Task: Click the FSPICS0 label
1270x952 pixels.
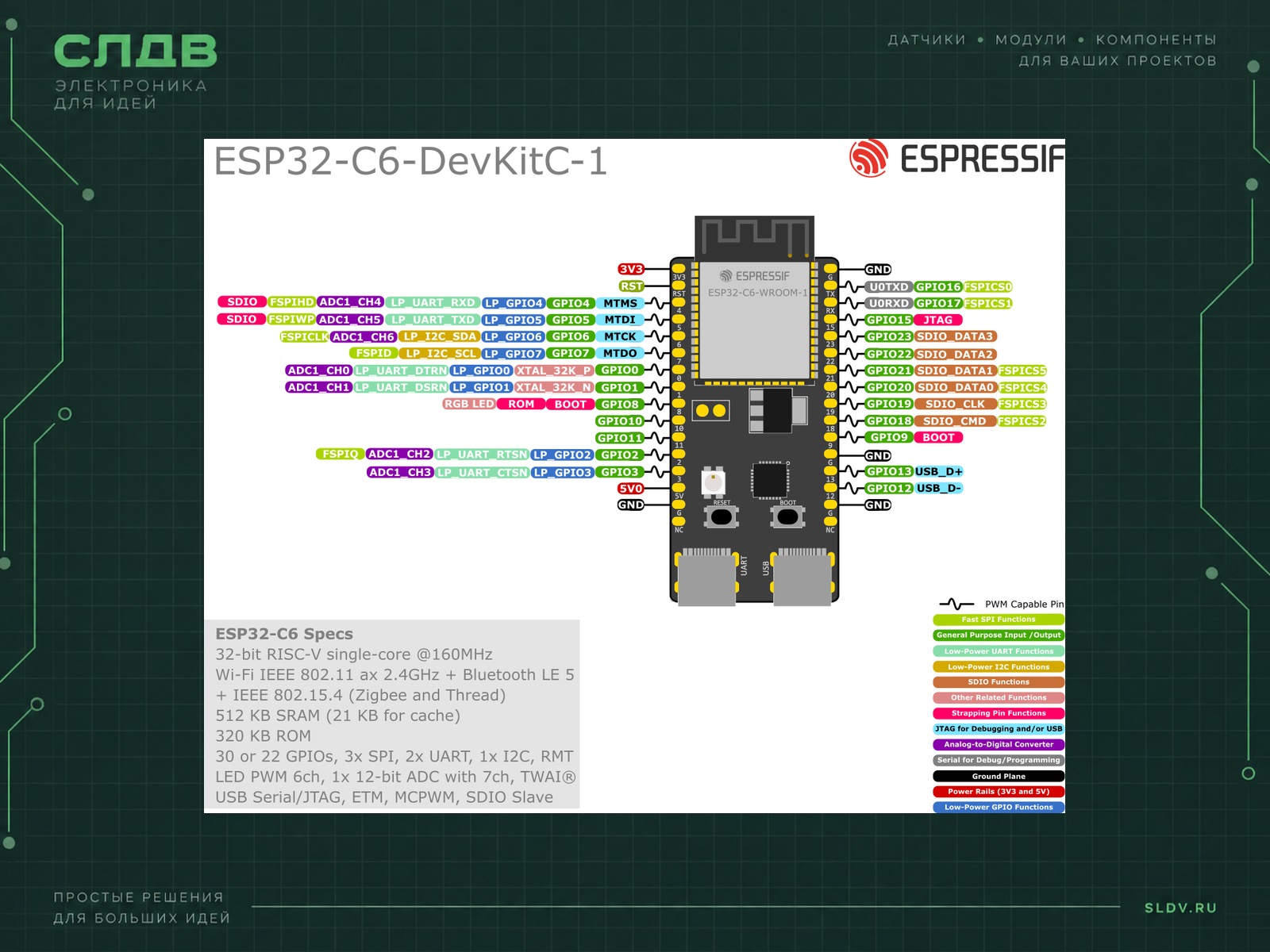Action: click(988, 287)
